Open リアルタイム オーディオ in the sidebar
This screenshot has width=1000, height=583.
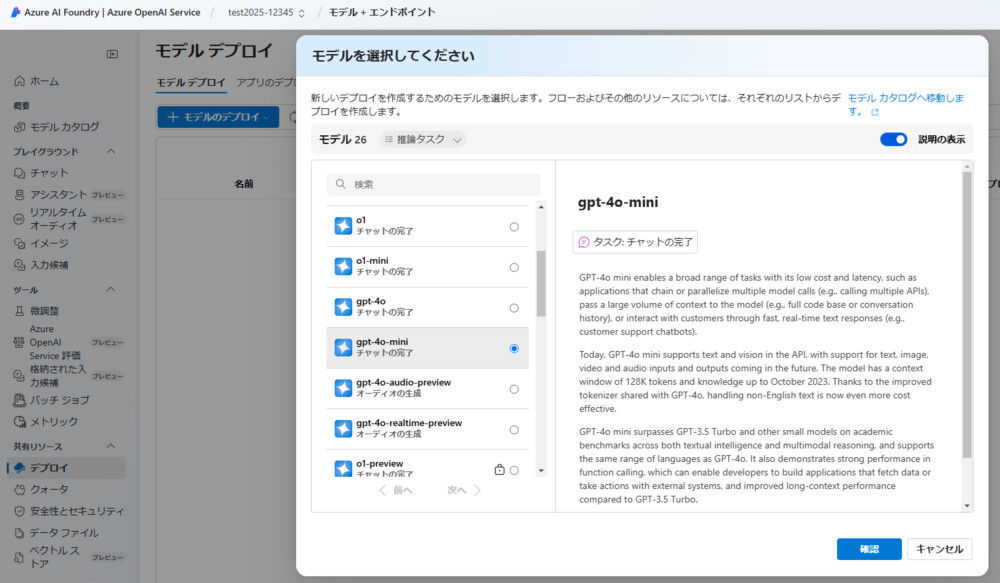(x=69, y=219)
